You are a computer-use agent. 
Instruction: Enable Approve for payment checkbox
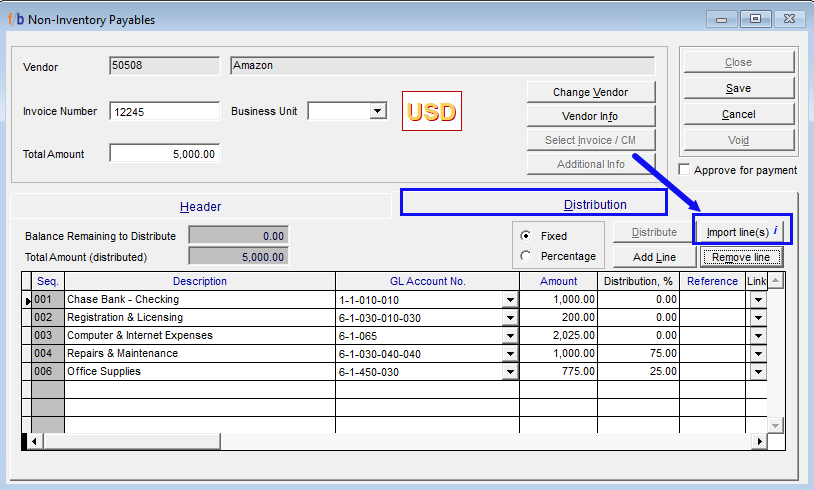(684, 170)
